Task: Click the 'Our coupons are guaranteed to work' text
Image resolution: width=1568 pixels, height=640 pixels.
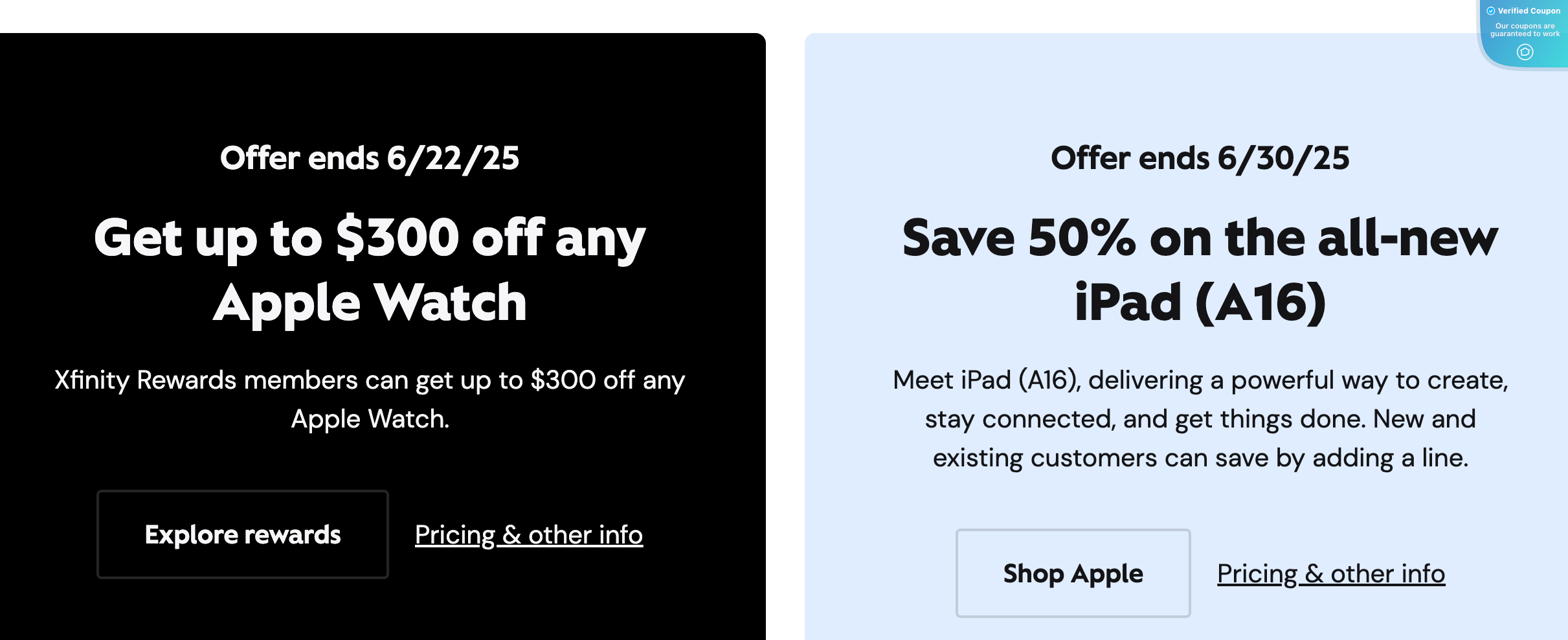Action: click(1526, 30)
